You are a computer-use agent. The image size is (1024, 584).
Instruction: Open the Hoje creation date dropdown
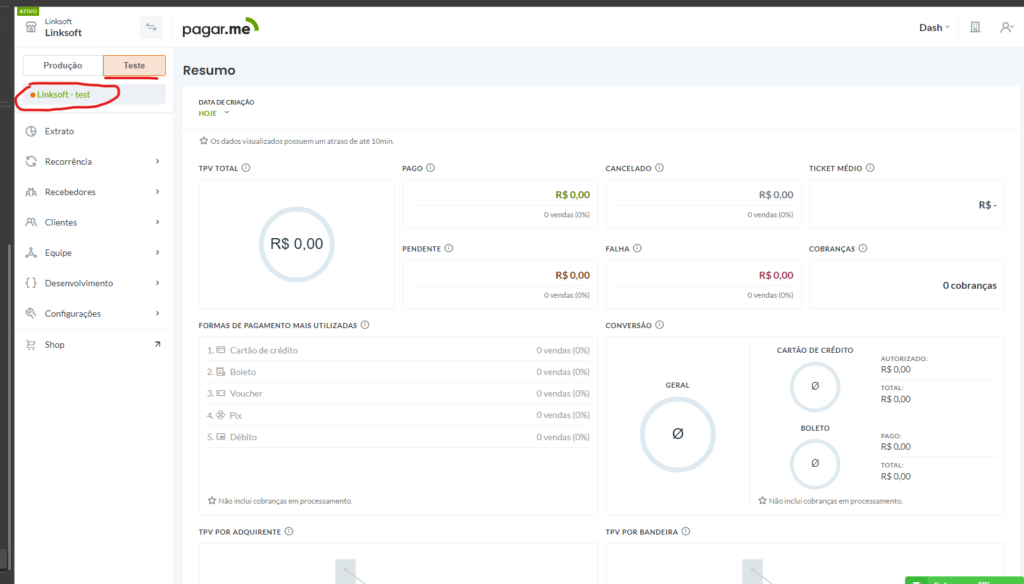(x=214, y=113)
